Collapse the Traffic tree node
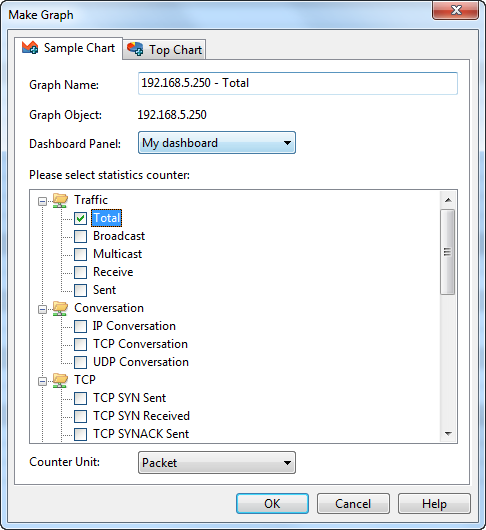 [42, 201]
